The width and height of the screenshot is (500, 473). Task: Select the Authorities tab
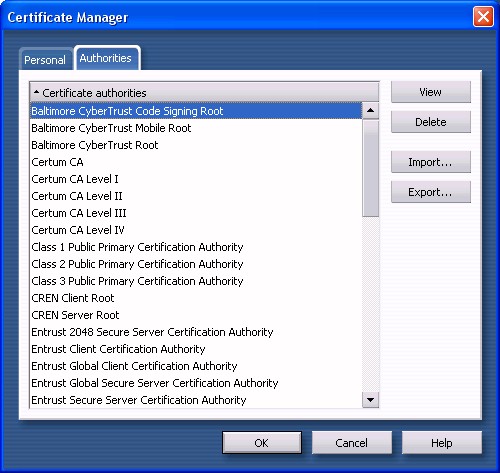106,58
